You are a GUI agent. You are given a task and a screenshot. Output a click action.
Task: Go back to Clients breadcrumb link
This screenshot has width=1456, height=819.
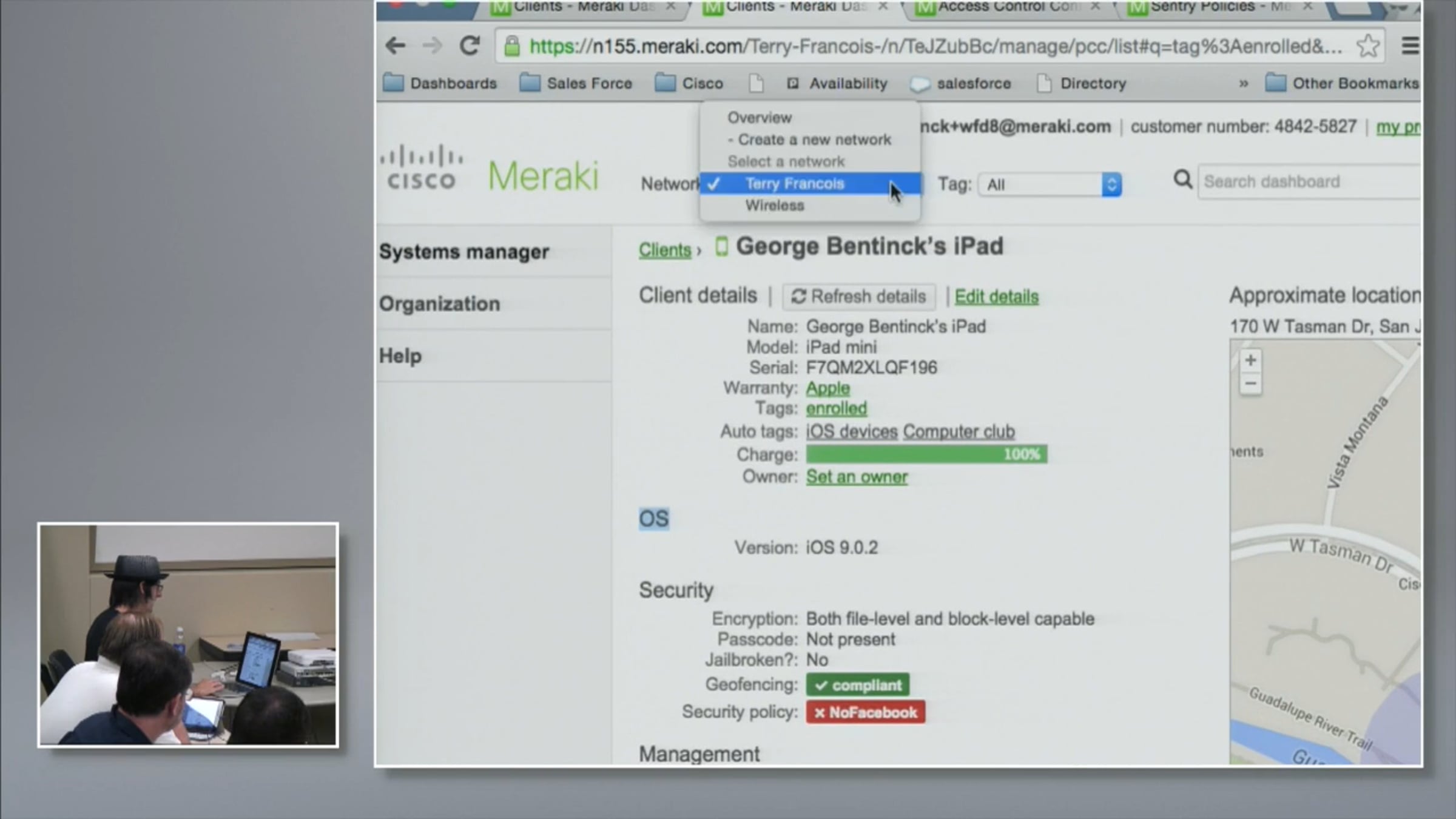(665, 250)
